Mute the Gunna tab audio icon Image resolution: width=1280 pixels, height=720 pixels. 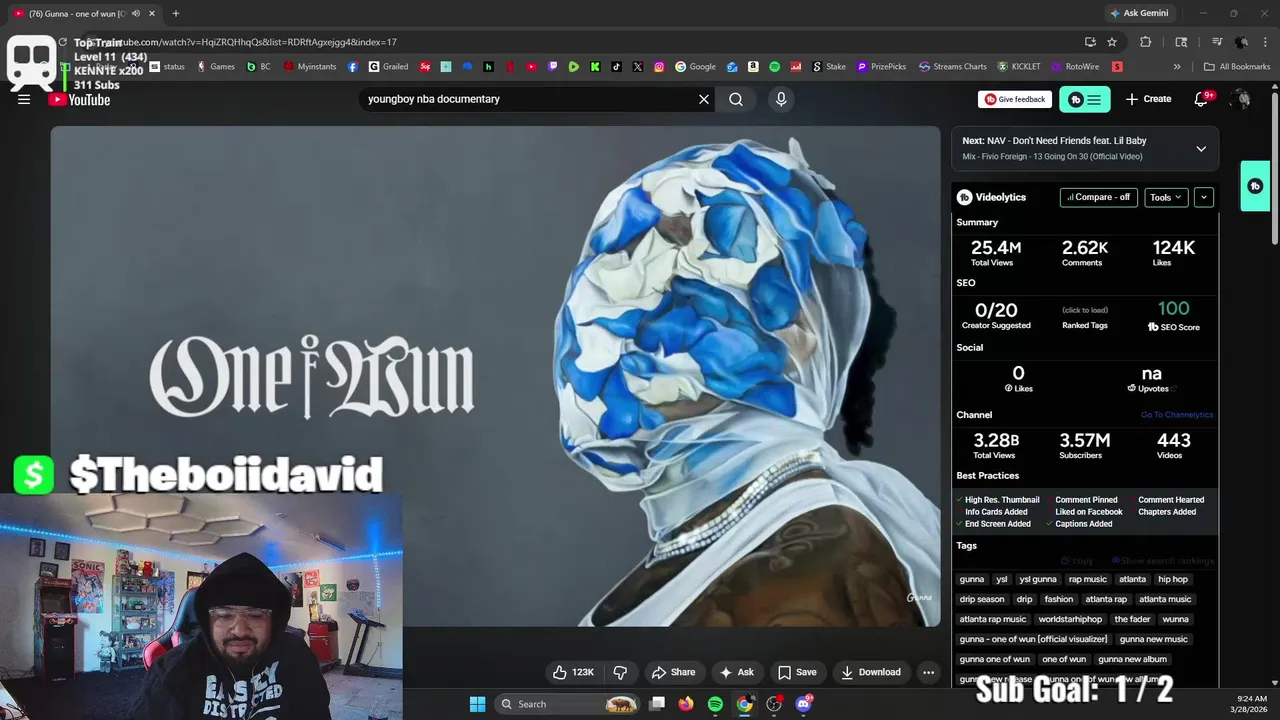coord(136,13)
